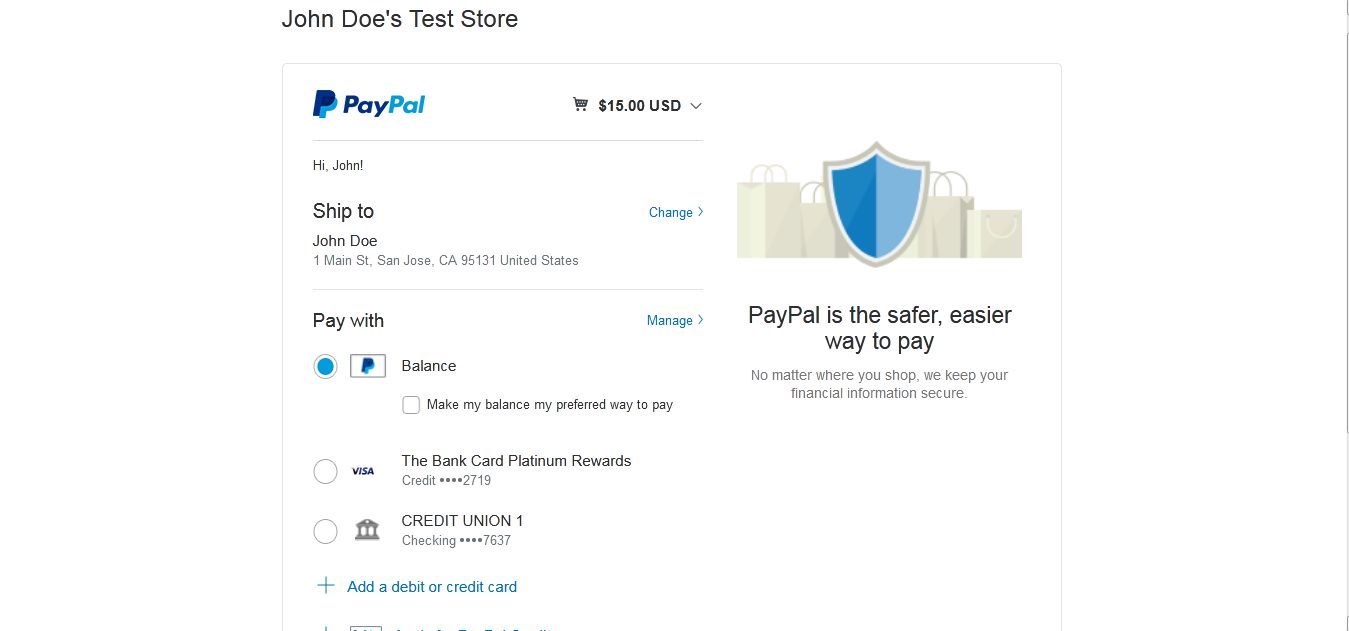This screenshot has width=1349, height=631.
Task: Click the Visa card icon
Action: pos(362,470)
